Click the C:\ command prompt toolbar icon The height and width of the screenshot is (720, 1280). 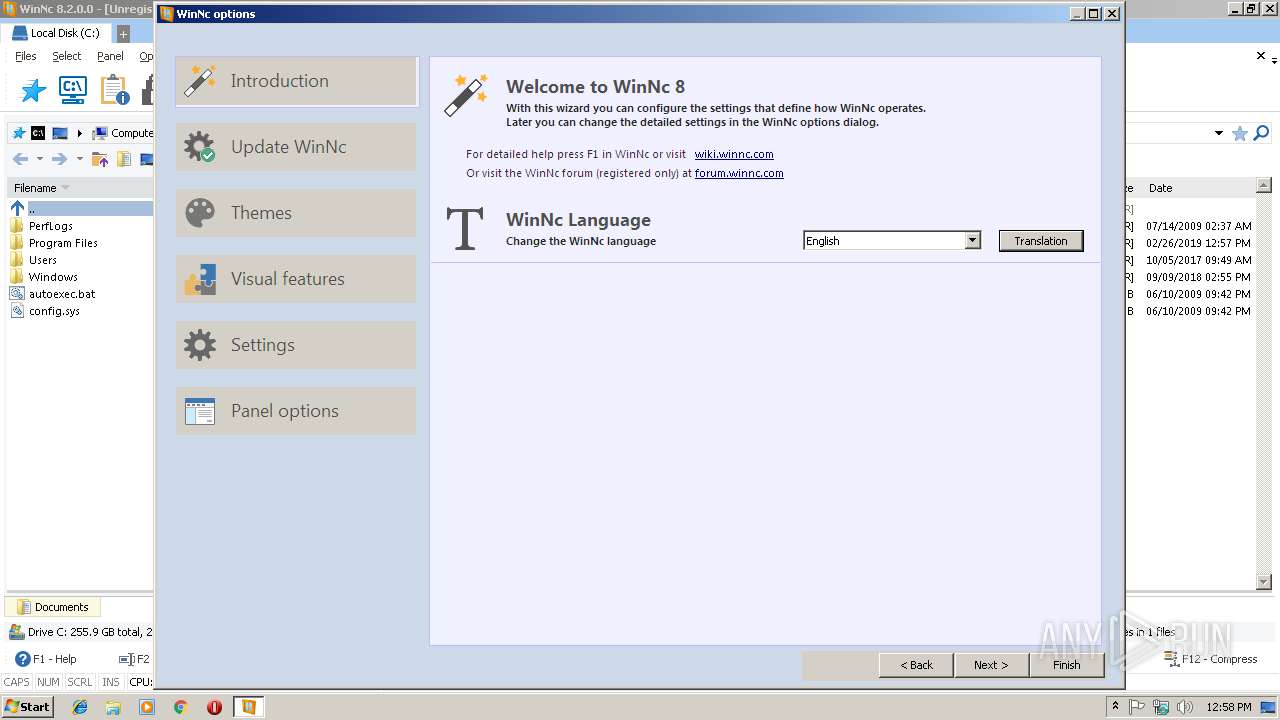tap(73, 91)
